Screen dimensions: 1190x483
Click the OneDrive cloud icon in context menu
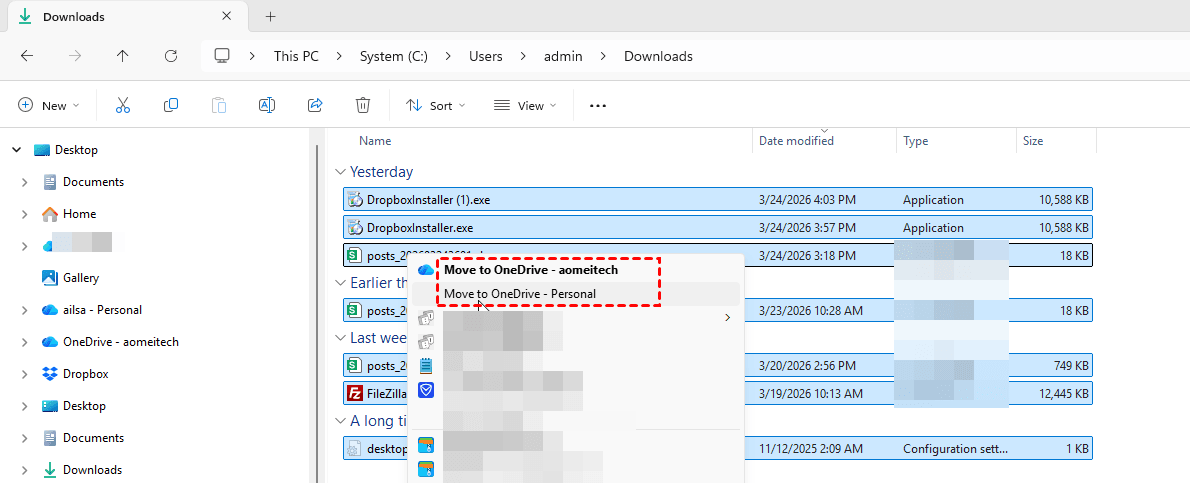click(x=426, y=270)
